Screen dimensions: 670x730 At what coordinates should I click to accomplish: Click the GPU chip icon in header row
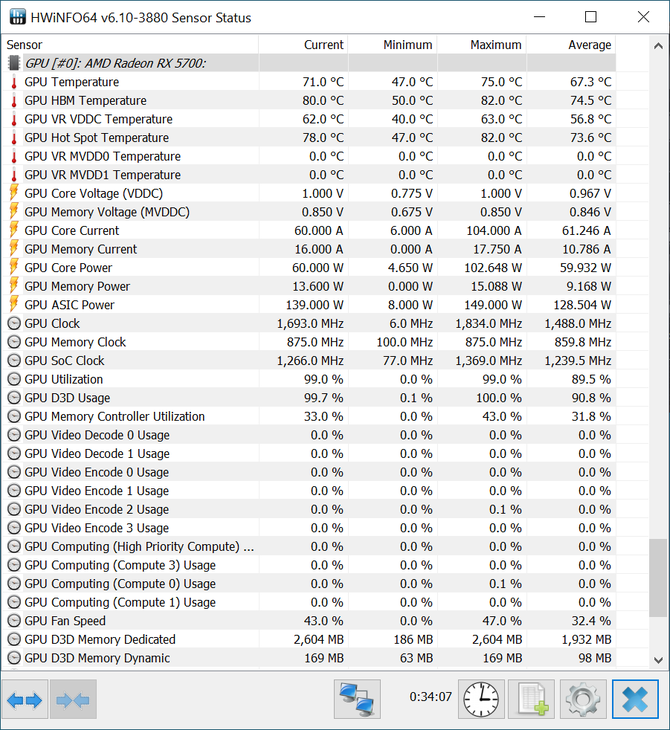pos(14,63)
